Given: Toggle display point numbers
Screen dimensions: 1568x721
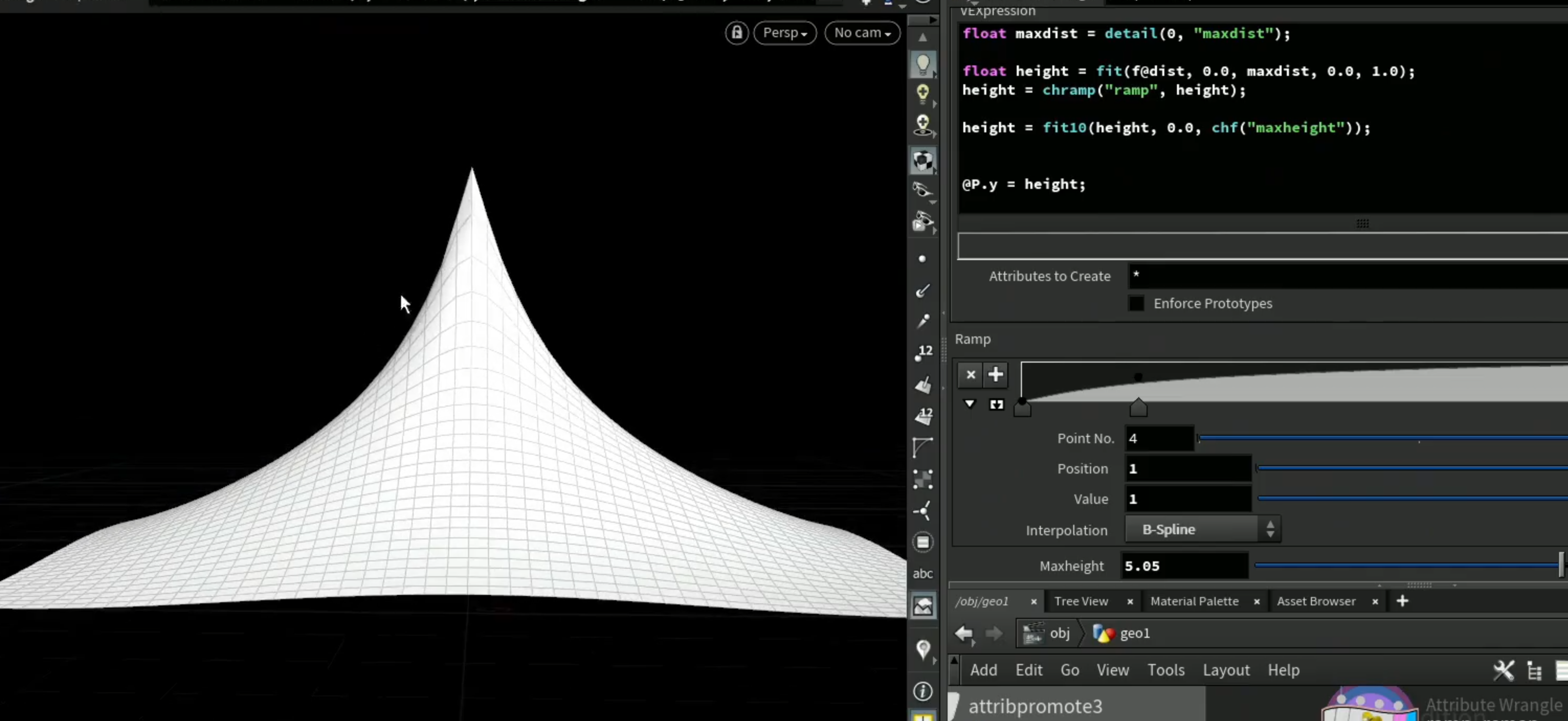Looking at the screenshot, I should click(x=924, y=353).
